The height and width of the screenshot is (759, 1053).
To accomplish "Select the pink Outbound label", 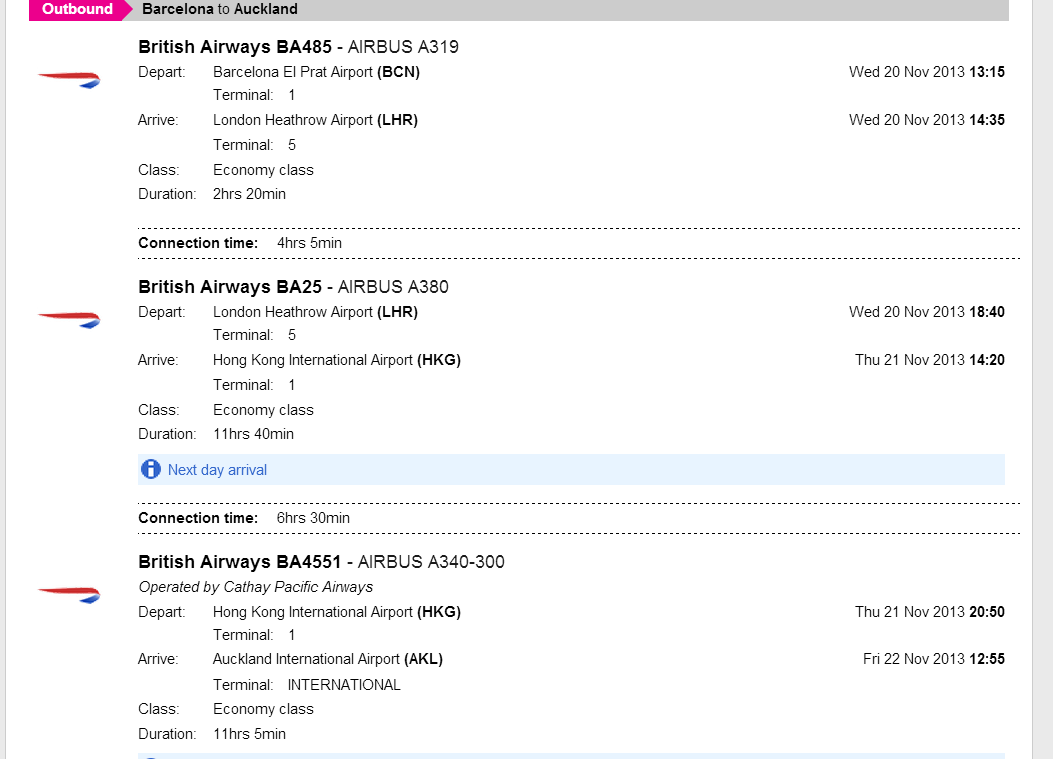I will coord(77,9).
